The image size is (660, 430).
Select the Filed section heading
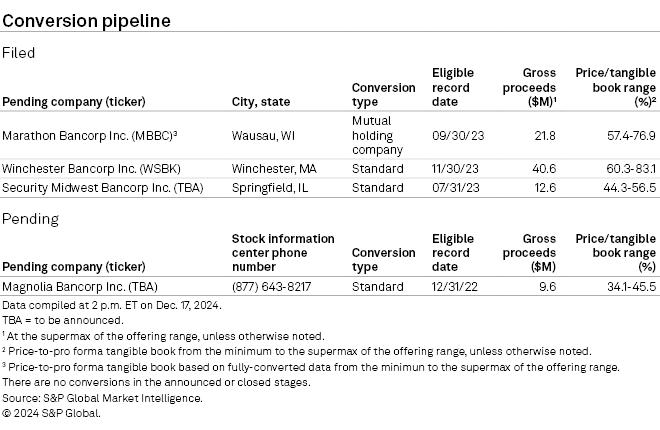pos(20,51)
